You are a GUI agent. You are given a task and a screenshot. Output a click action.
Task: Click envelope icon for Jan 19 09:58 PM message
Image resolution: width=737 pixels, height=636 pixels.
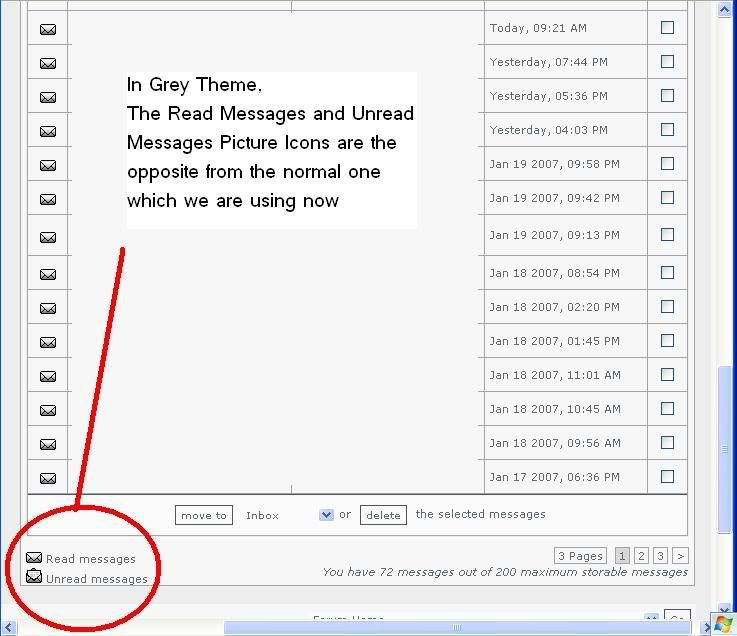[47, 166]
